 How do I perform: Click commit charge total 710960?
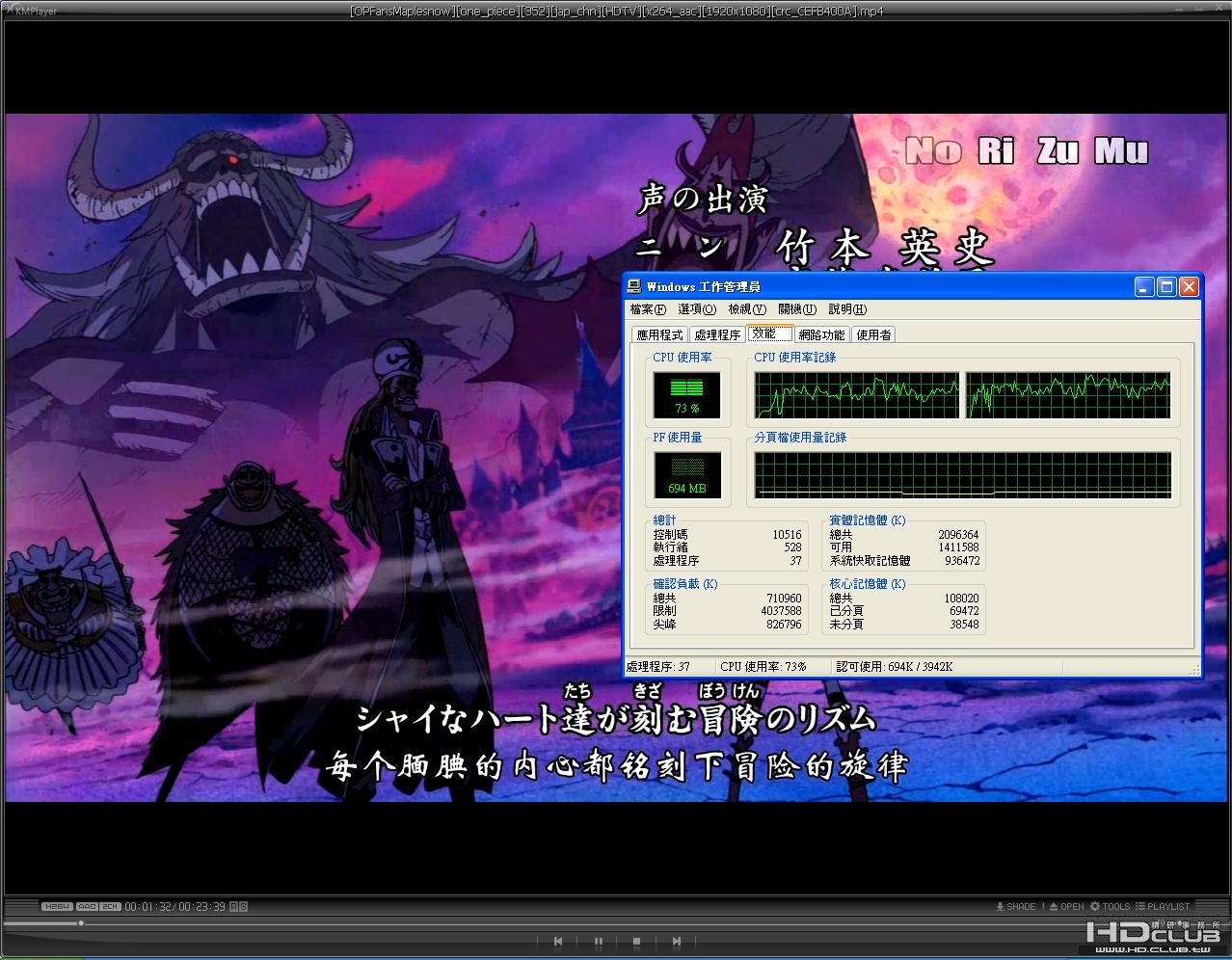click(x=784, y=599)
